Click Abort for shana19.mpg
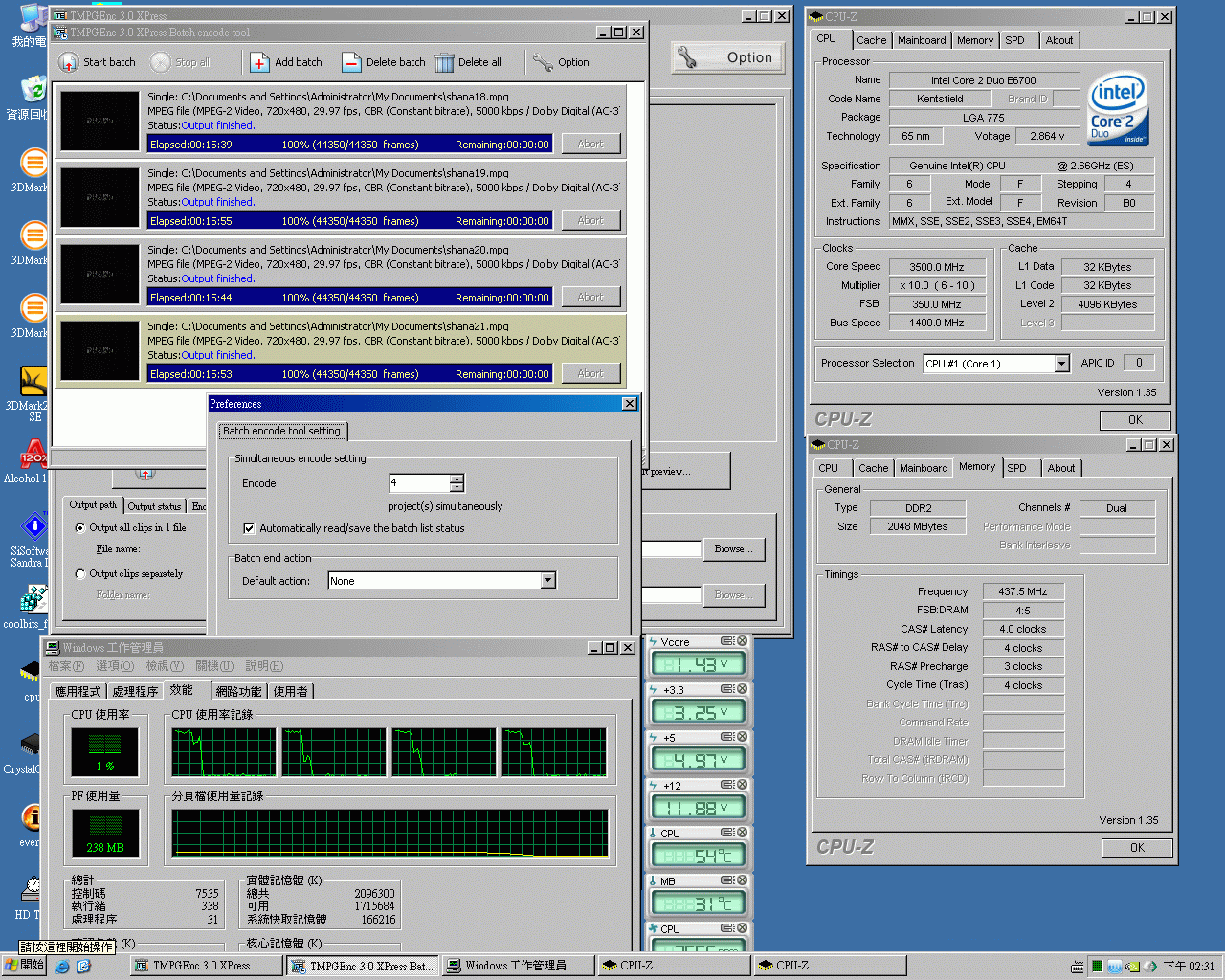 [x=590, y=220]
